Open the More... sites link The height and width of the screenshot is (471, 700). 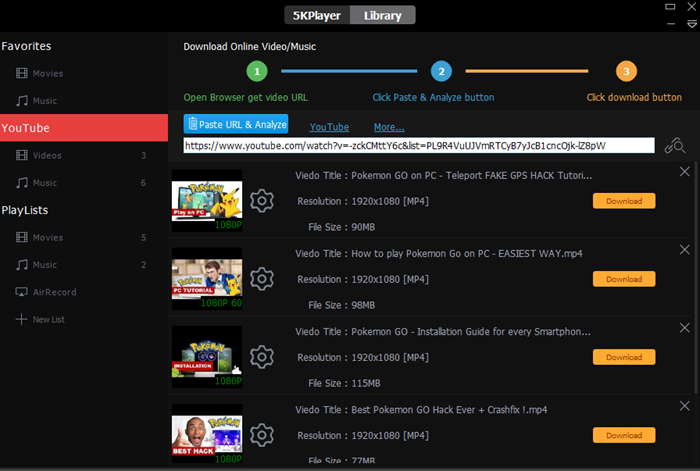(x=389, y=127)
